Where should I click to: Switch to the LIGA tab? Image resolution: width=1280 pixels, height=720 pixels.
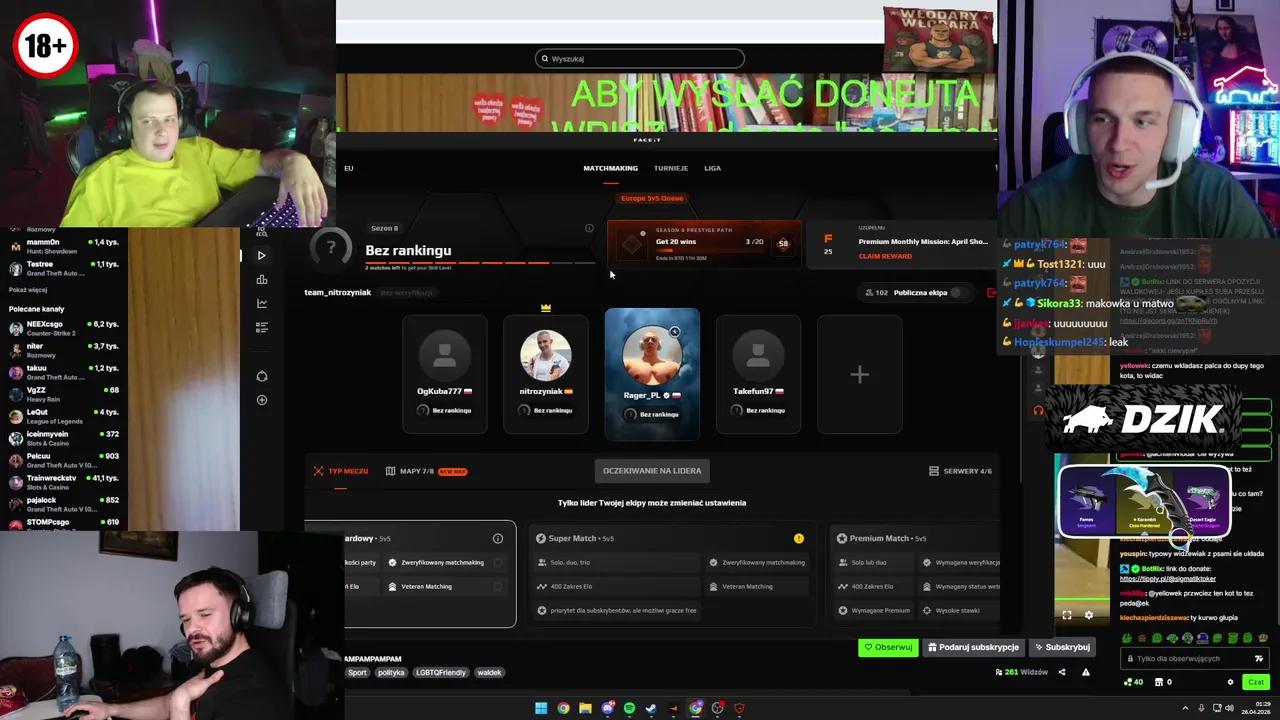pyautogui.click(x=712, y=168)
